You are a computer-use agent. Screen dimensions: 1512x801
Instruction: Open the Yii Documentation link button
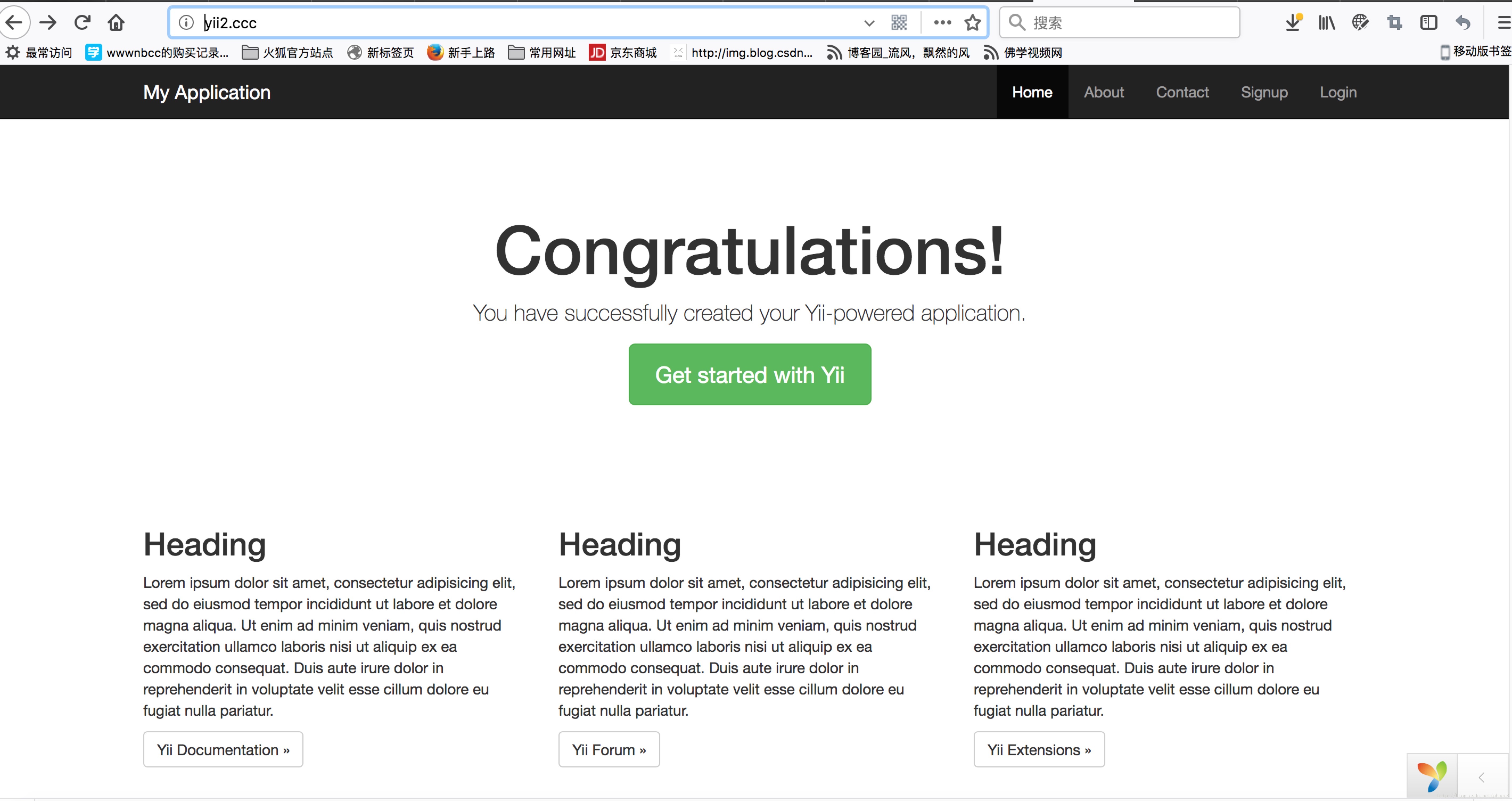(223, 749)
